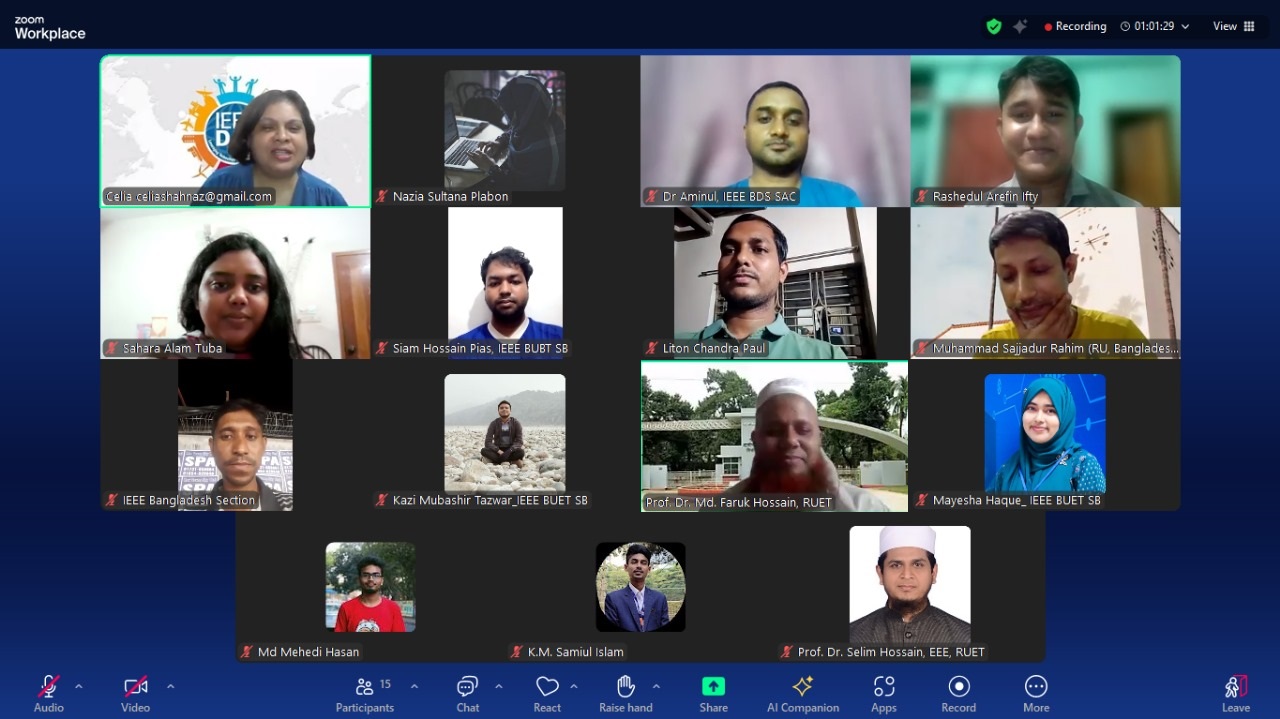Select Md Mehedi Hasan's video tile
This screenshot has height=719, width=1280.
(370, 587)
